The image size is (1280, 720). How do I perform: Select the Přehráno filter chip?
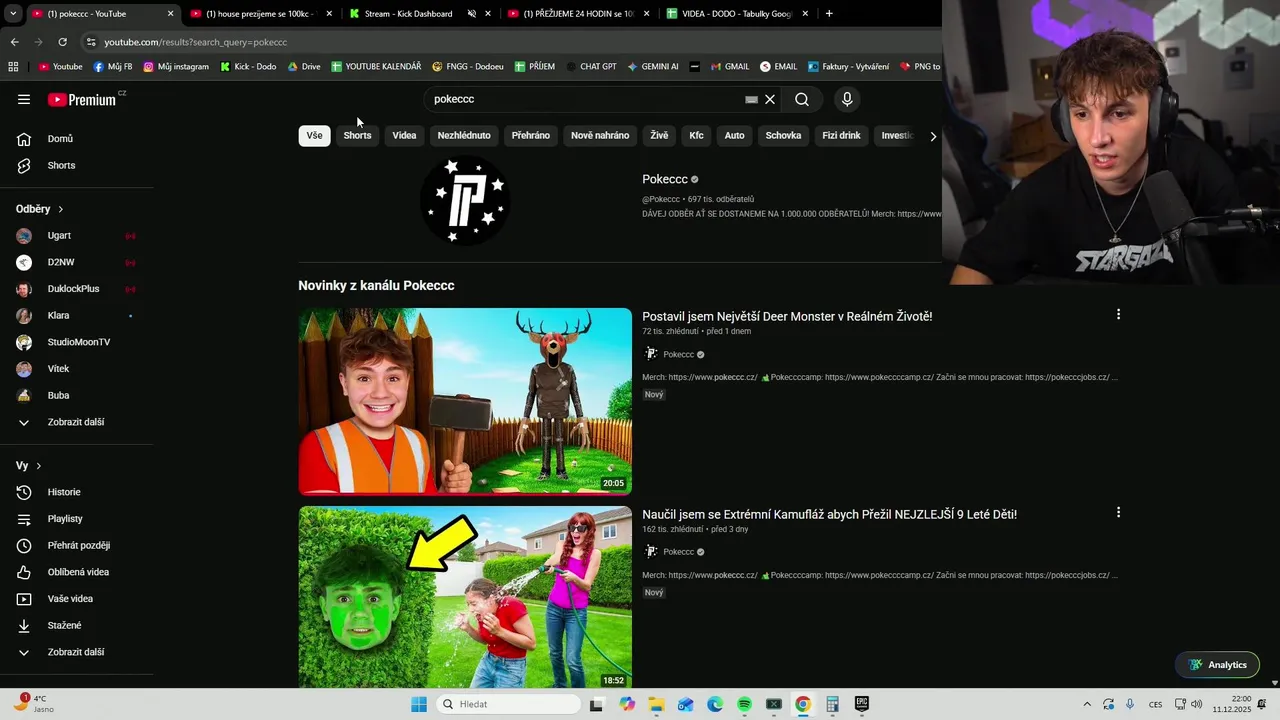tap(531, 135)
